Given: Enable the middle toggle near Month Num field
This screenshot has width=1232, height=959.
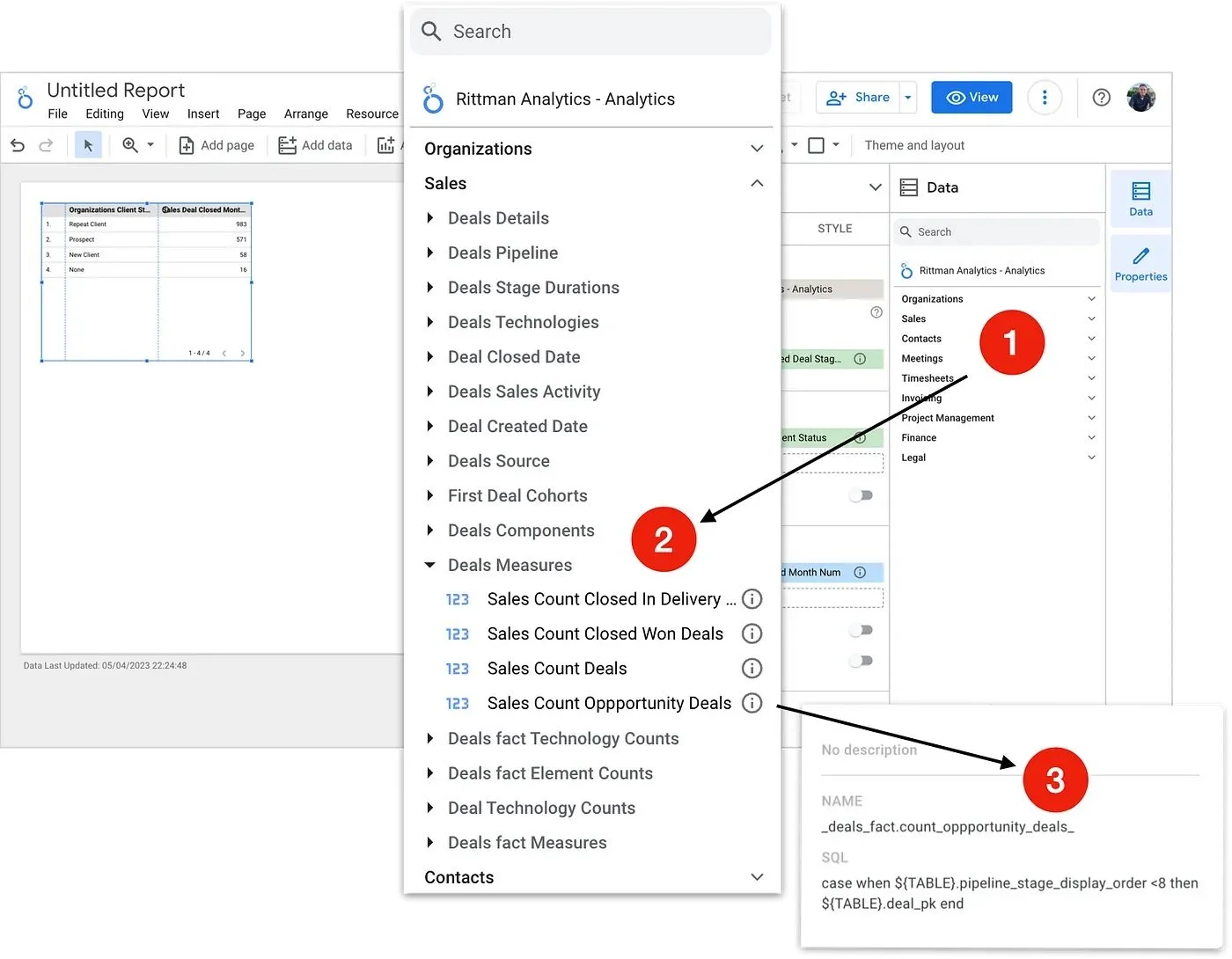Looking at the screenshot, I should click(861, 630).
